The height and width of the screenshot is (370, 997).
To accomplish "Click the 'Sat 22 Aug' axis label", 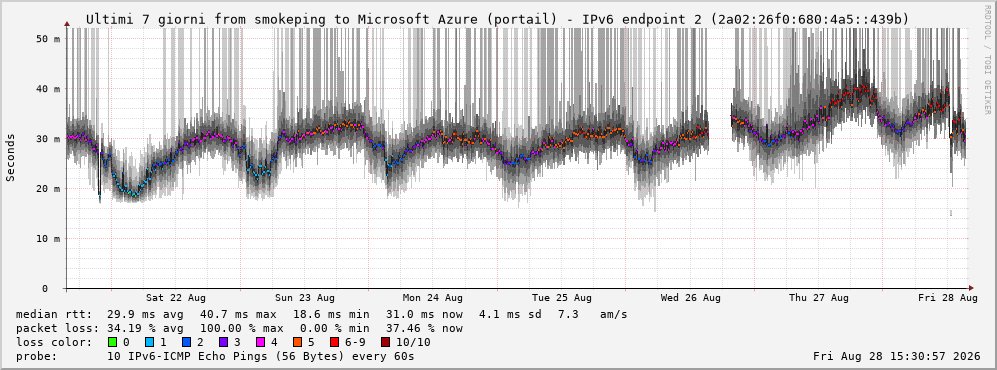I will [175, 298].
